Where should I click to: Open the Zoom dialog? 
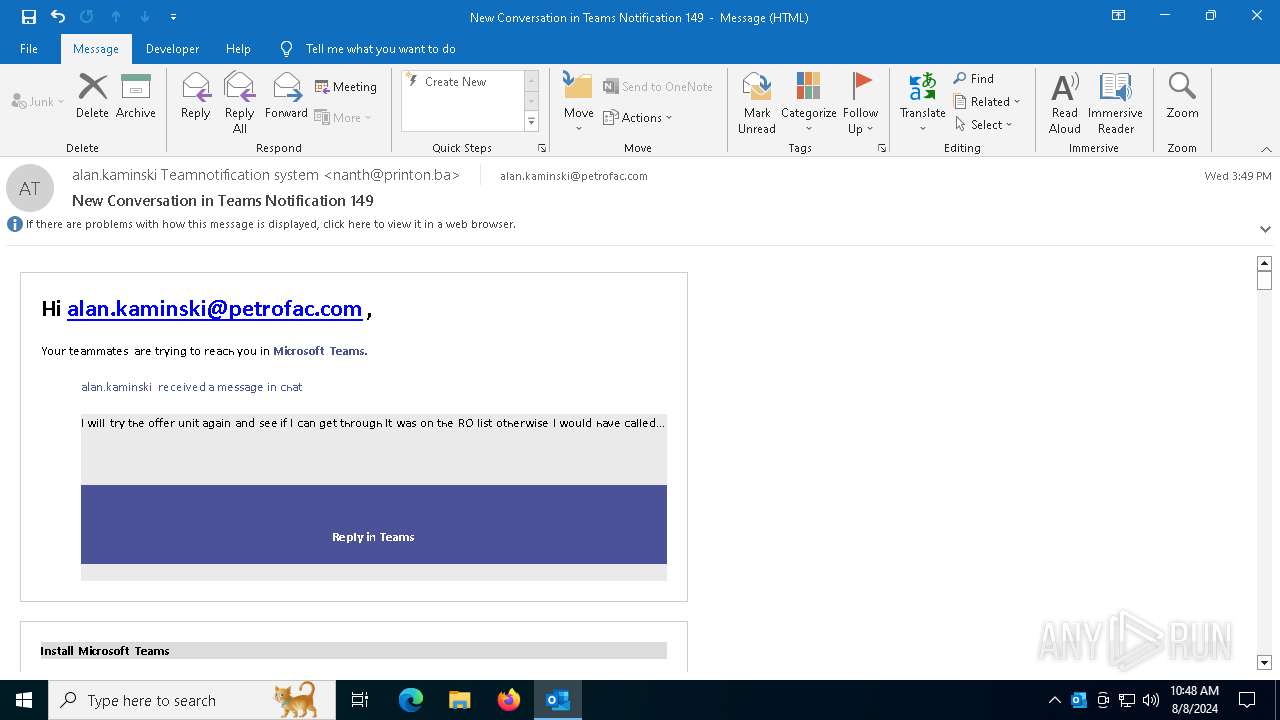(1182, 97)
